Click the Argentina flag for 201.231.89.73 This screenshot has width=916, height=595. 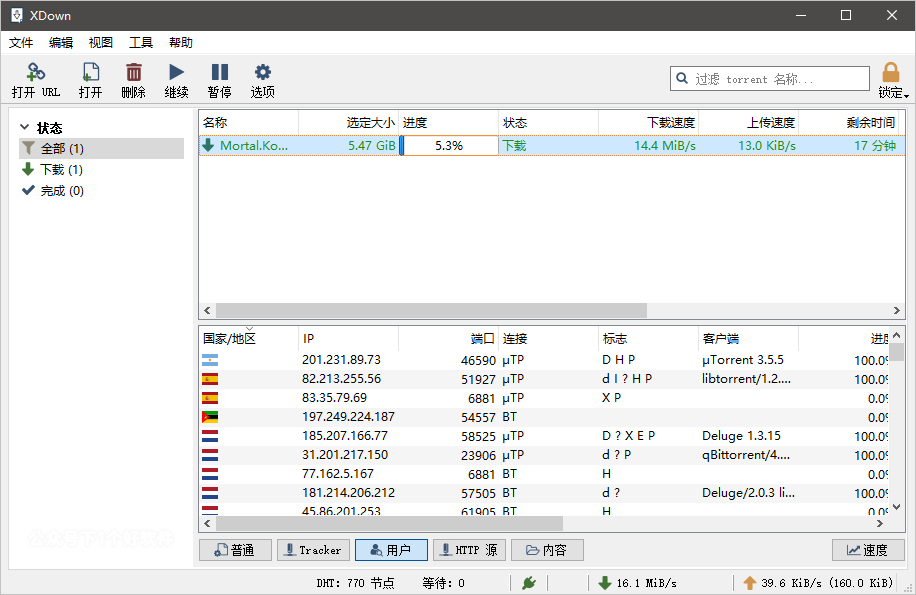click(x=210, y=360)
